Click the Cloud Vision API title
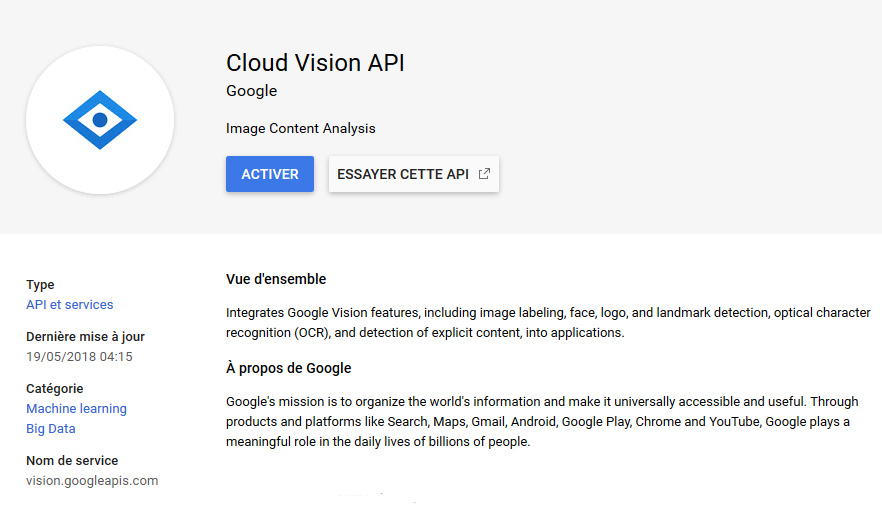Screen dimensions: 882x520 (x=315, y=62)
